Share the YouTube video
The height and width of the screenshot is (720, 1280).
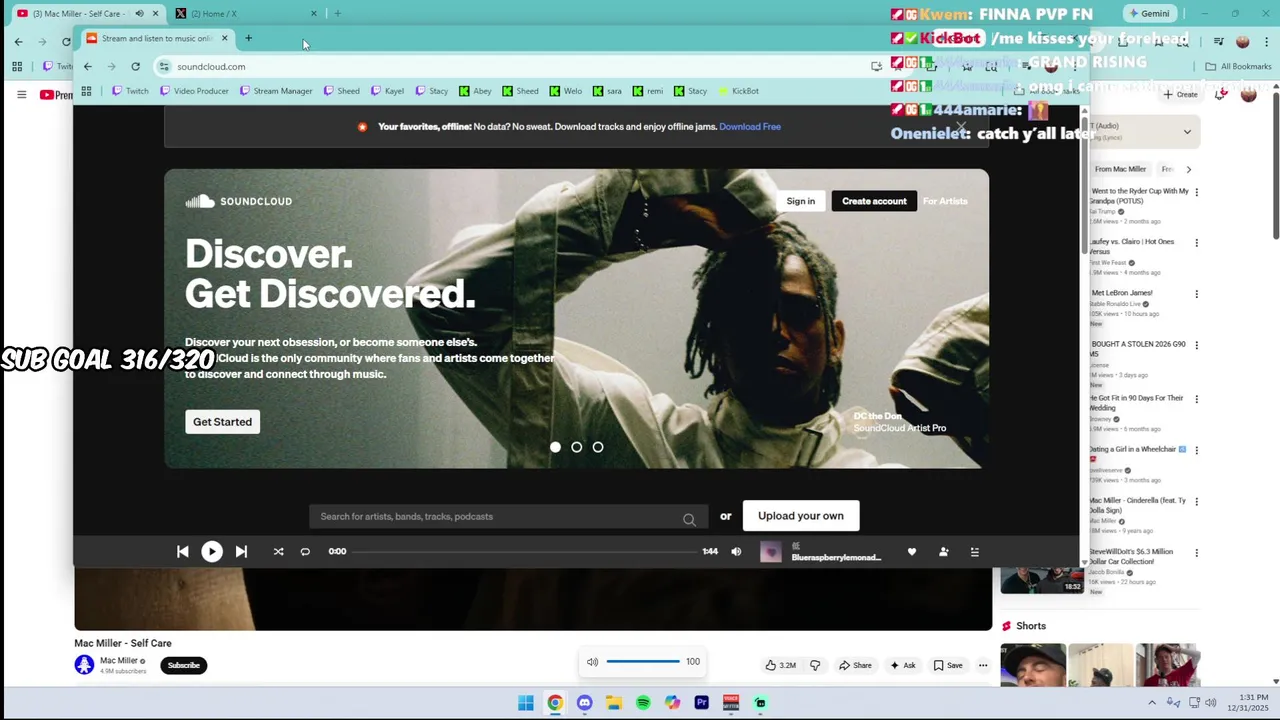(x=855, y=665)
